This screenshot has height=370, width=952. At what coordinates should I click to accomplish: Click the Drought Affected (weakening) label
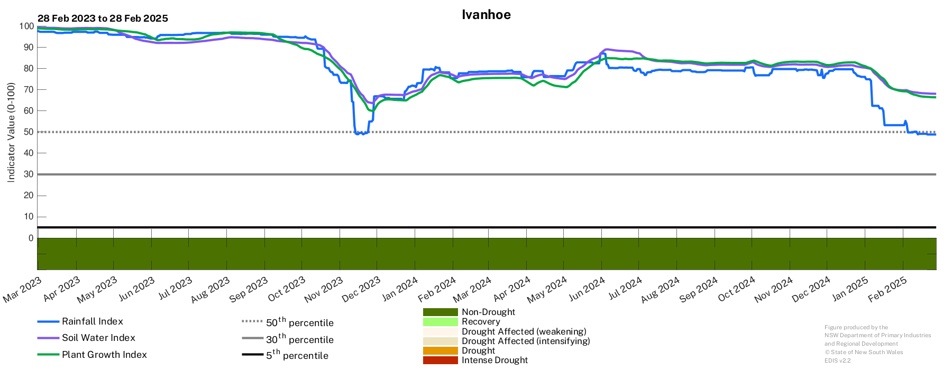(524, 332)
